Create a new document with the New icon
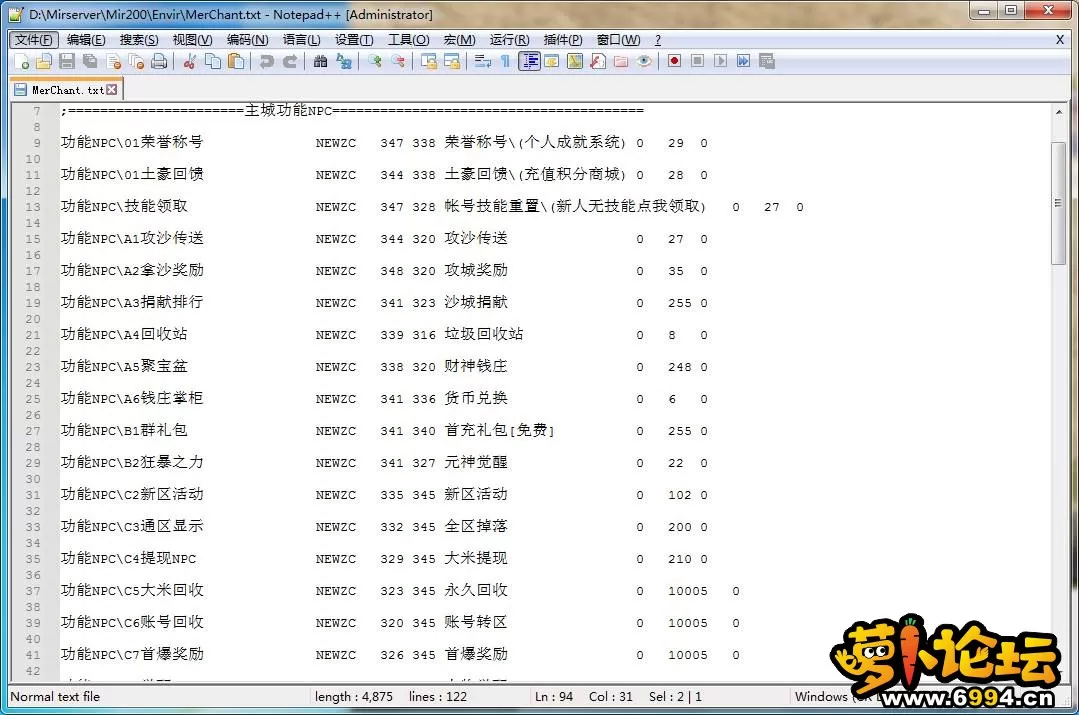The width and height of the screenshot is (1079, 715). click(x=21, y=62)
